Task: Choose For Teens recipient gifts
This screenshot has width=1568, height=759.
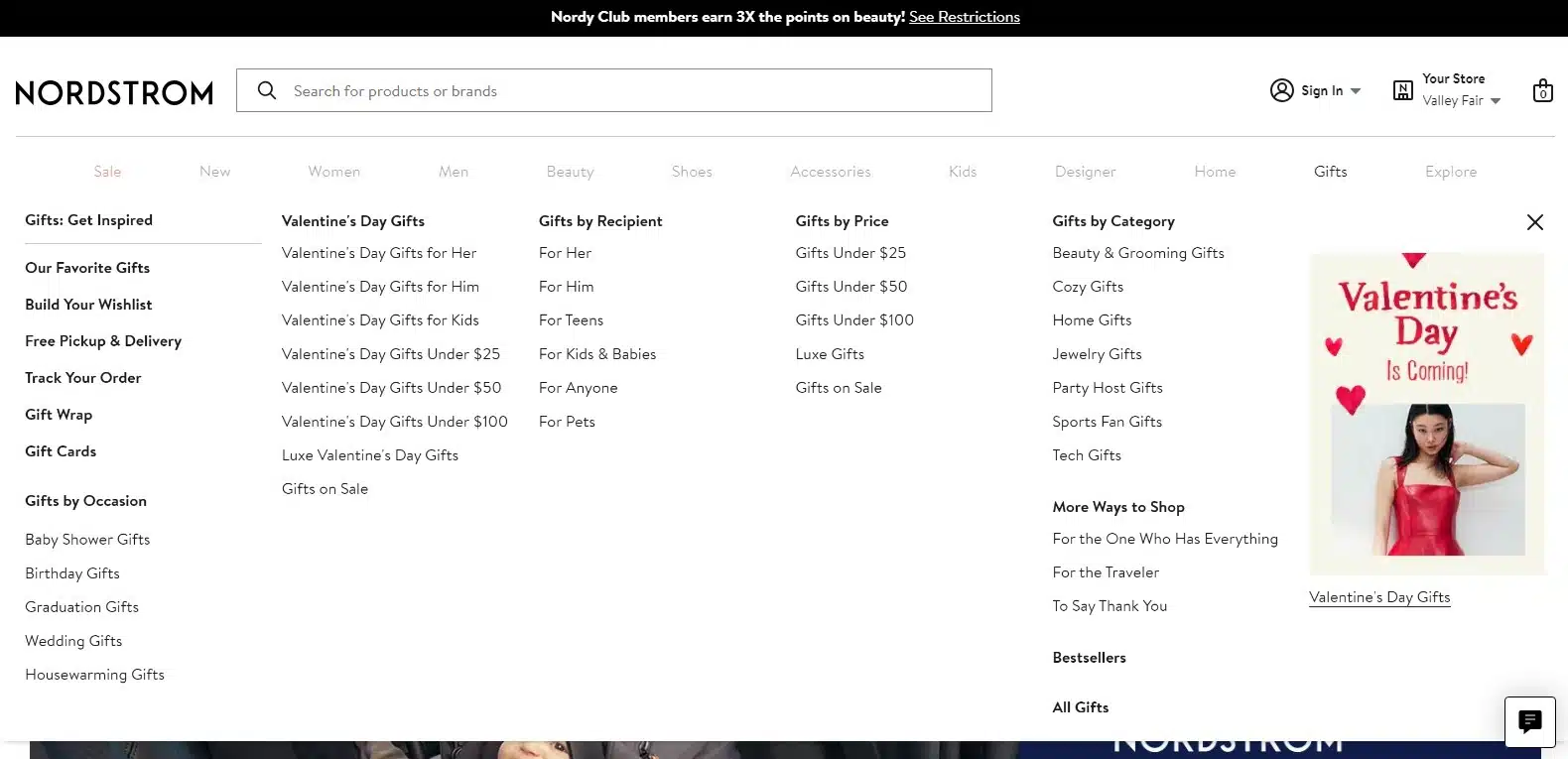Action: (x=571, y=320)
